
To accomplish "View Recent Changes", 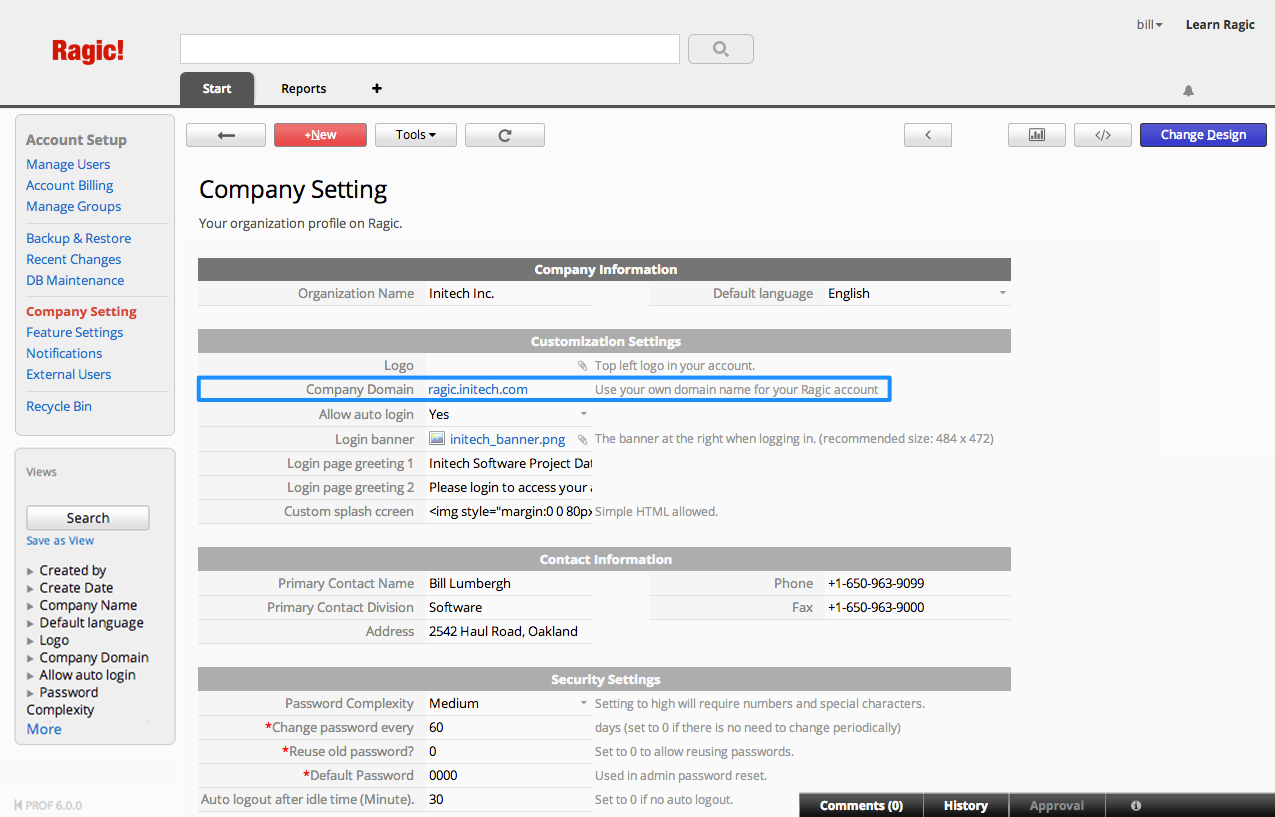I will 74,259.
